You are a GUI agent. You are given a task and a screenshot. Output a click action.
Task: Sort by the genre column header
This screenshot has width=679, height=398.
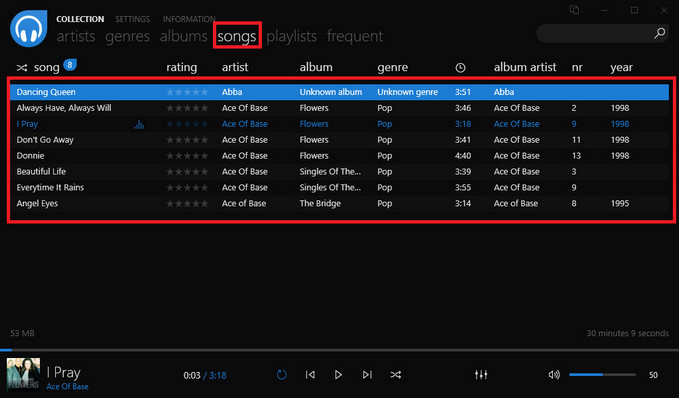[392, 68]
